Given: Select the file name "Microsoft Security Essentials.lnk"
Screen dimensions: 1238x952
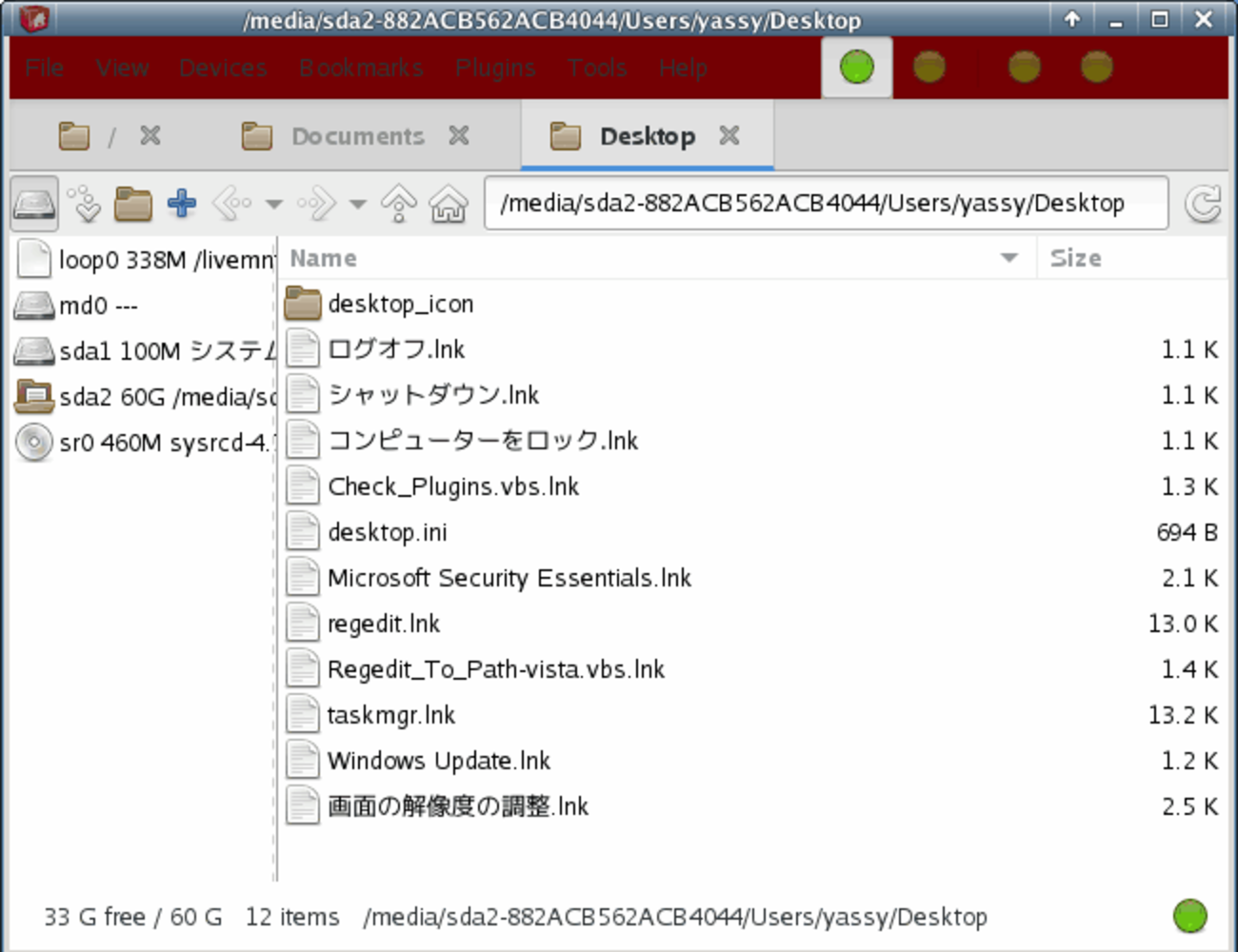Looking at the screenshot, I should [x=509, y=578].
